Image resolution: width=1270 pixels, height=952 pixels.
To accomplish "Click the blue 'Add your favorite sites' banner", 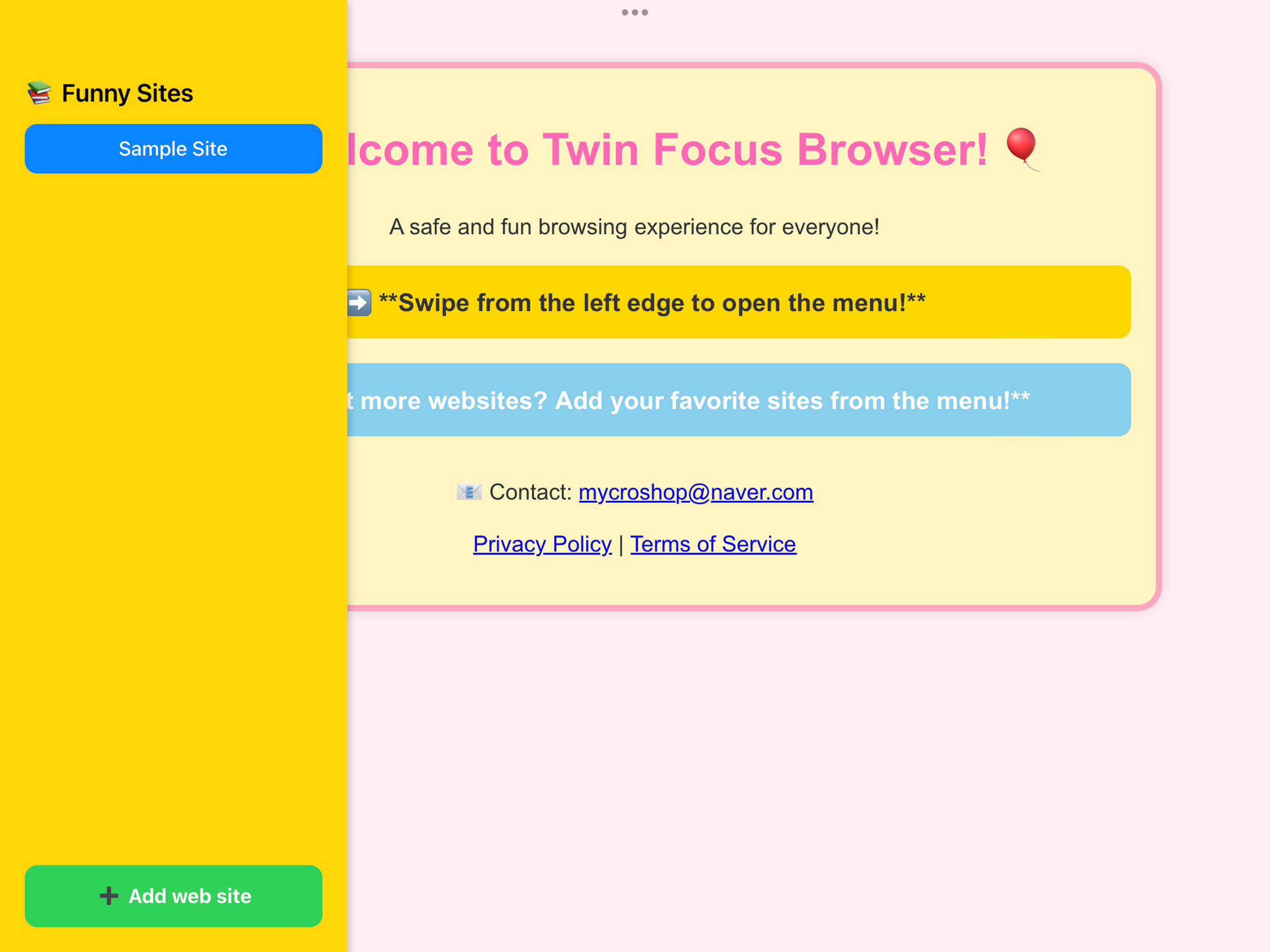I will [x=739, y=400].
